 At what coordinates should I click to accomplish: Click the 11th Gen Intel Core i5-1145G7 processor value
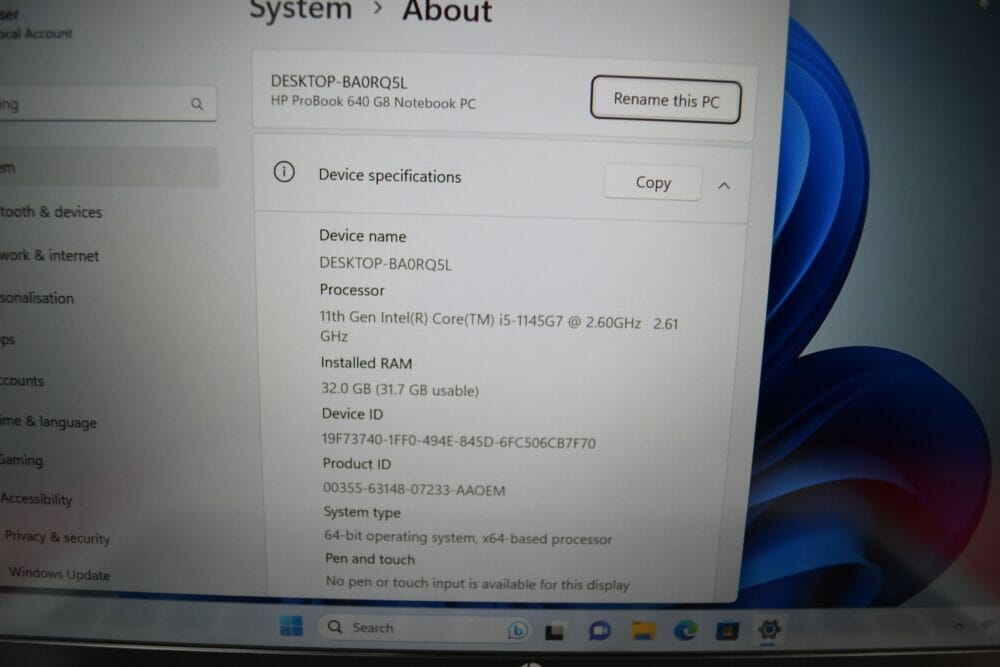499,326
